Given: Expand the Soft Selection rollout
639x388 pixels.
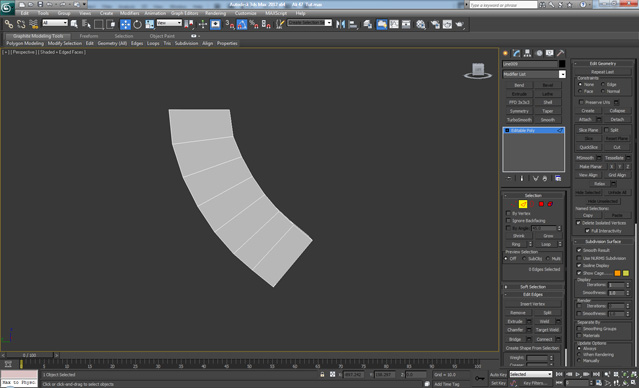Looking at the screenshot, I should (x=533, y=287).
